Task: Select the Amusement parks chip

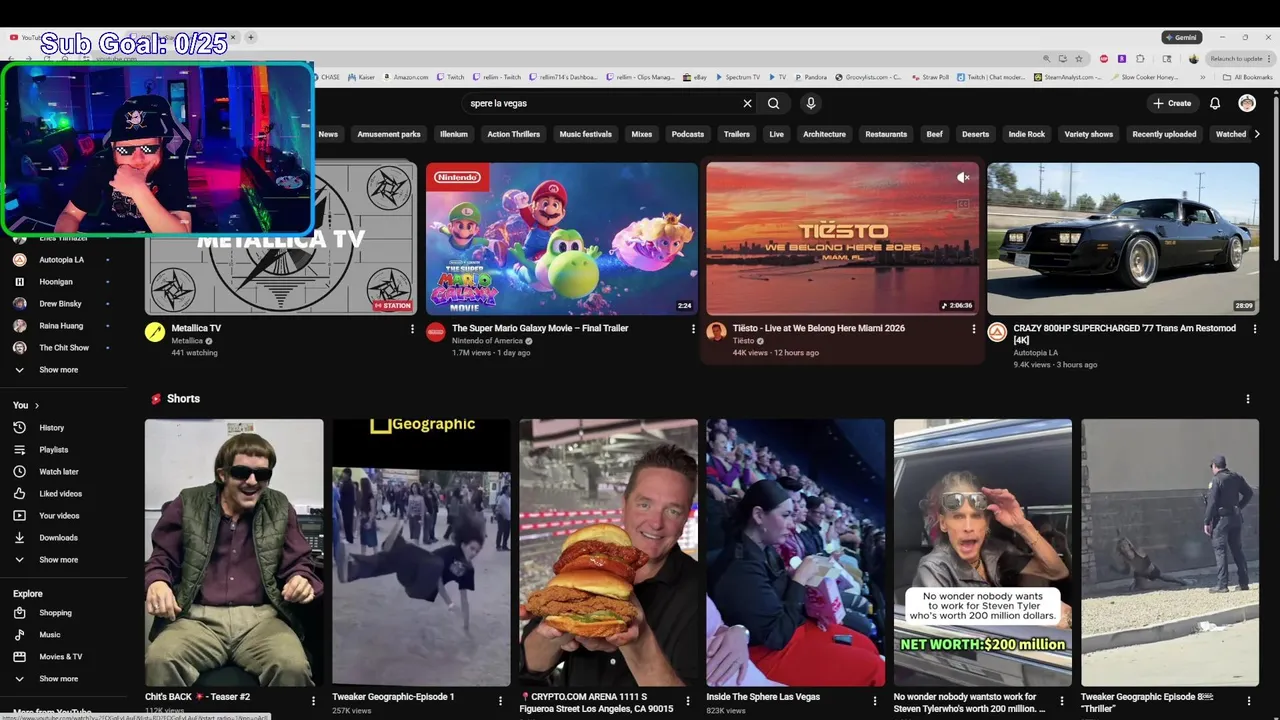Action: pos(389,134)
